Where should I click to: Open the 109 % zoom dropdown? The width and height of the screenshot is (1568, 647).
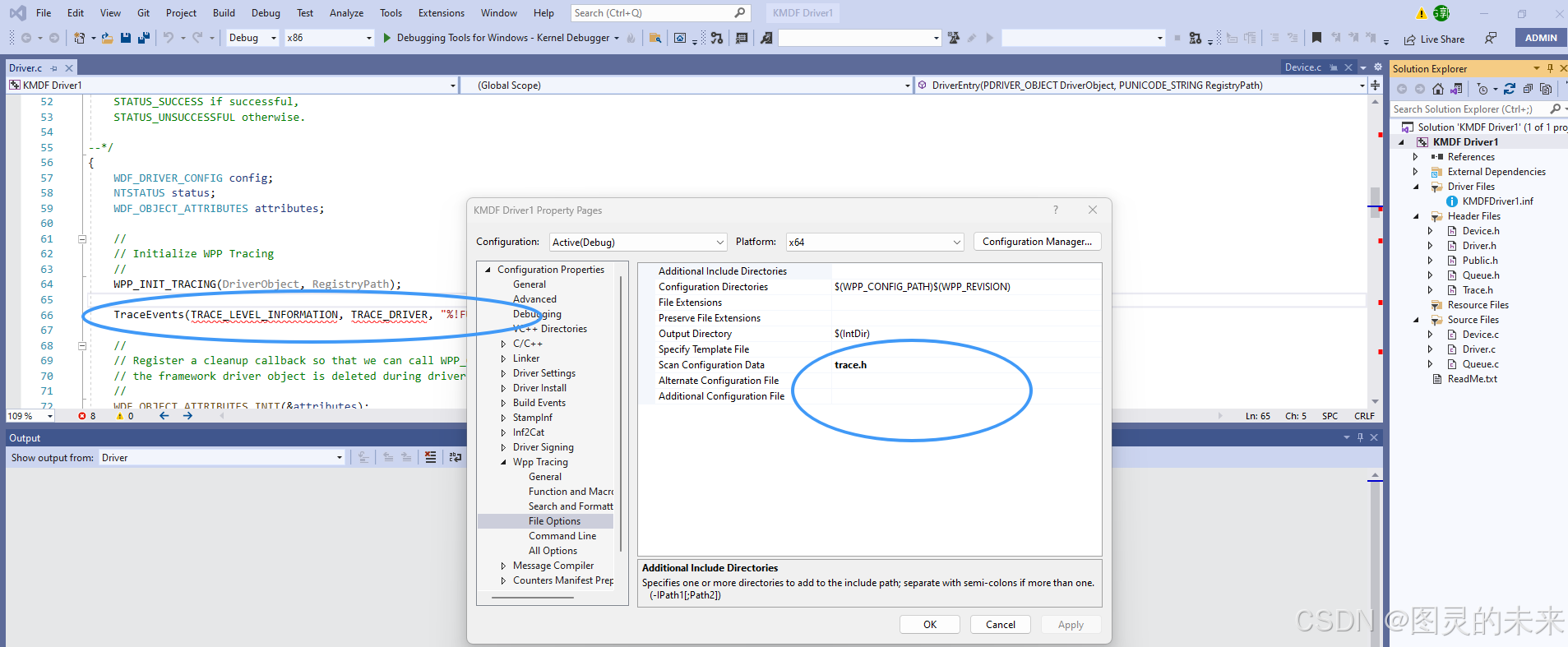[x=30, y=416]
